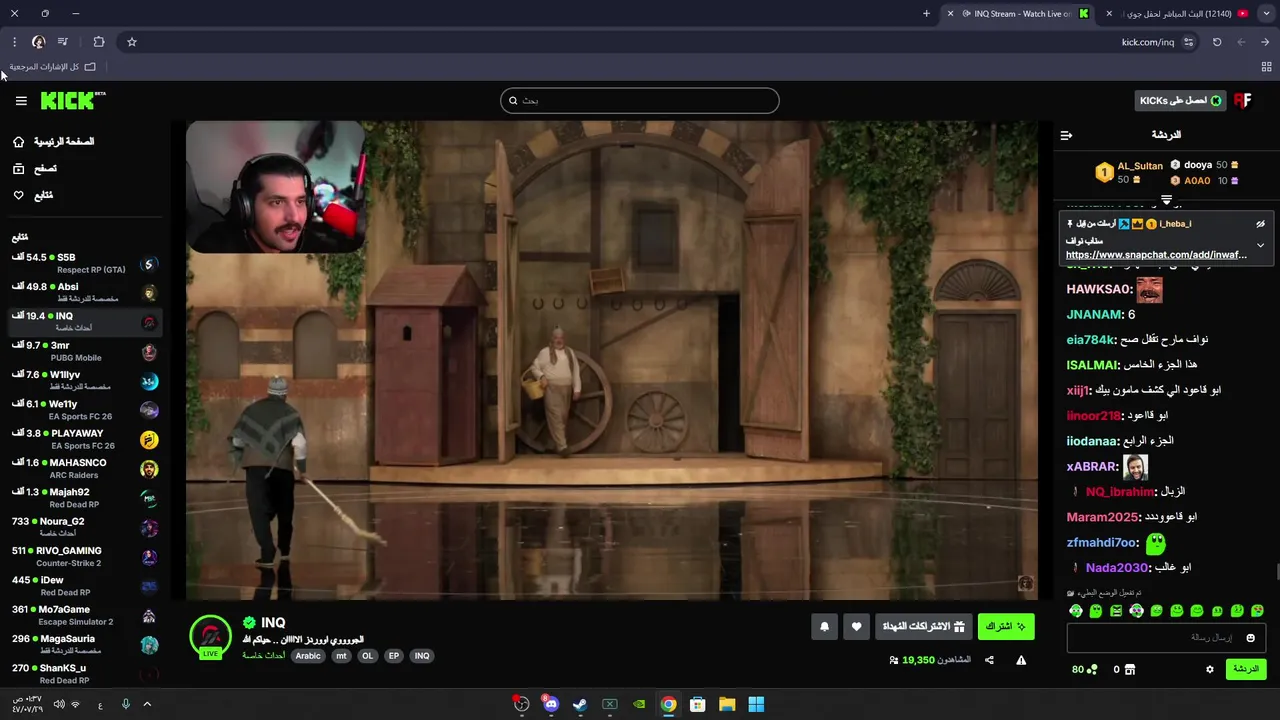Open Steam from the taskbar
Viewport: 1280px width, 720px height.
pos(580,704)
